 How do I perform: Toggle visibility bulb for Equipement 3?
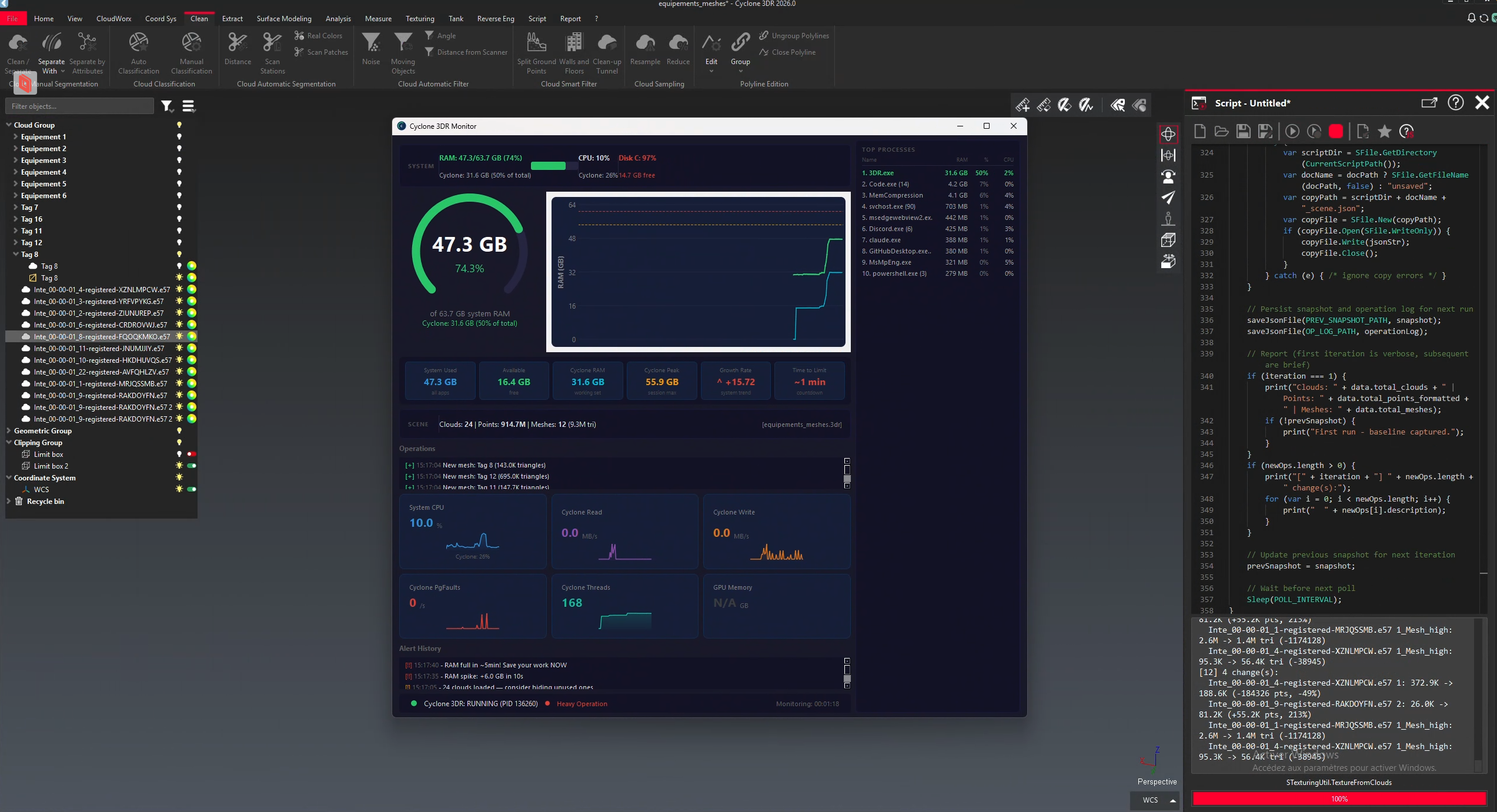[x=179, y=160]
